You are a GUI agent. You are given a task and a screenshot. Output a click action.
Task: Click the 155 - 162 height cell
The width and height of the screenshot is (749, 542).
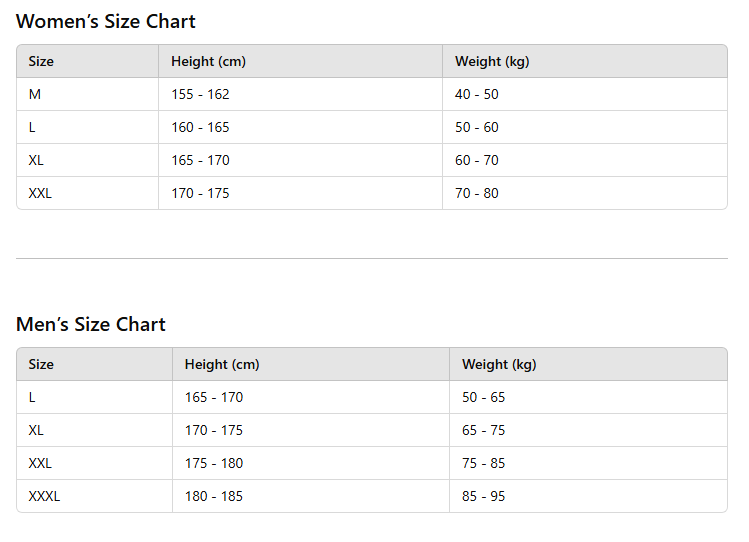[x=200, y=94]
